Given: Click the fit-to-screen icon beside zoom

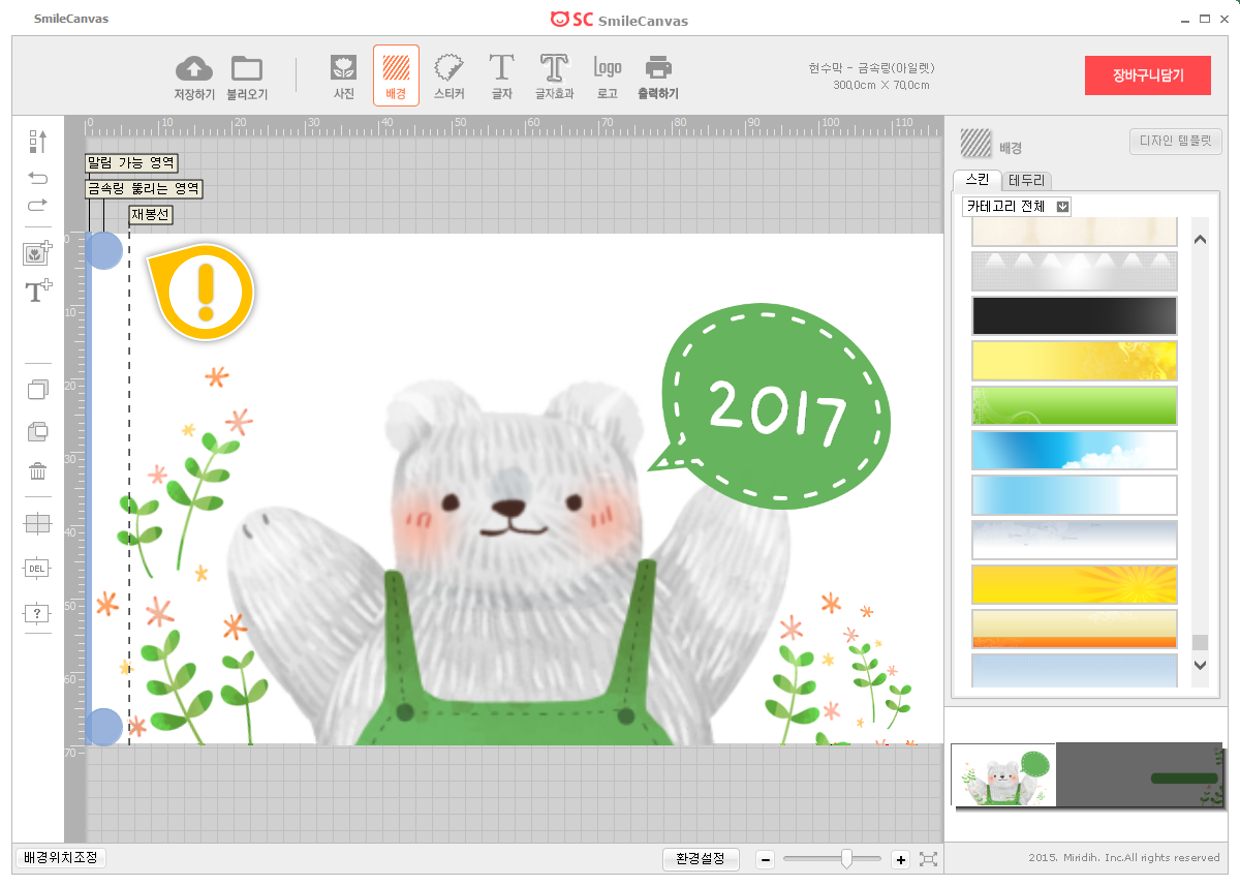Looking at the screenshot, I should (929, 859).
